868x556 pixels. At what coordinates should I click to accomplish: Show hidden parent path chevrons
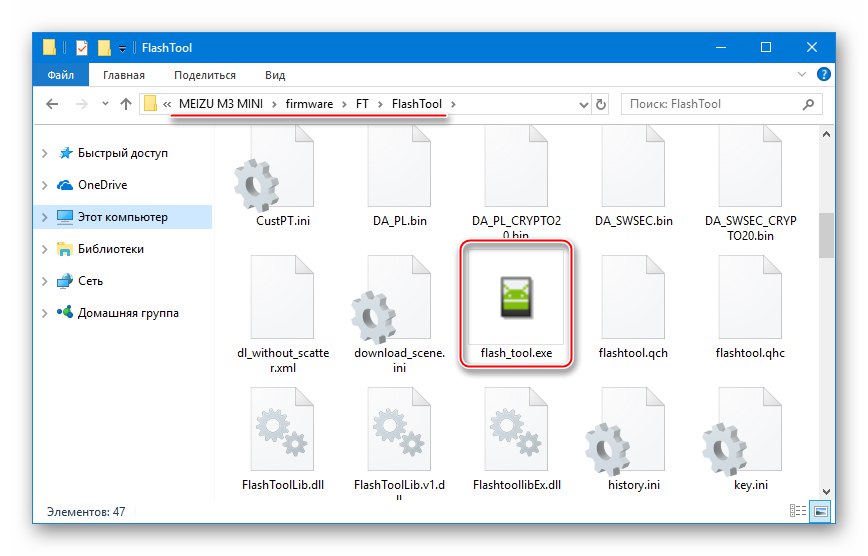point(167,104)
